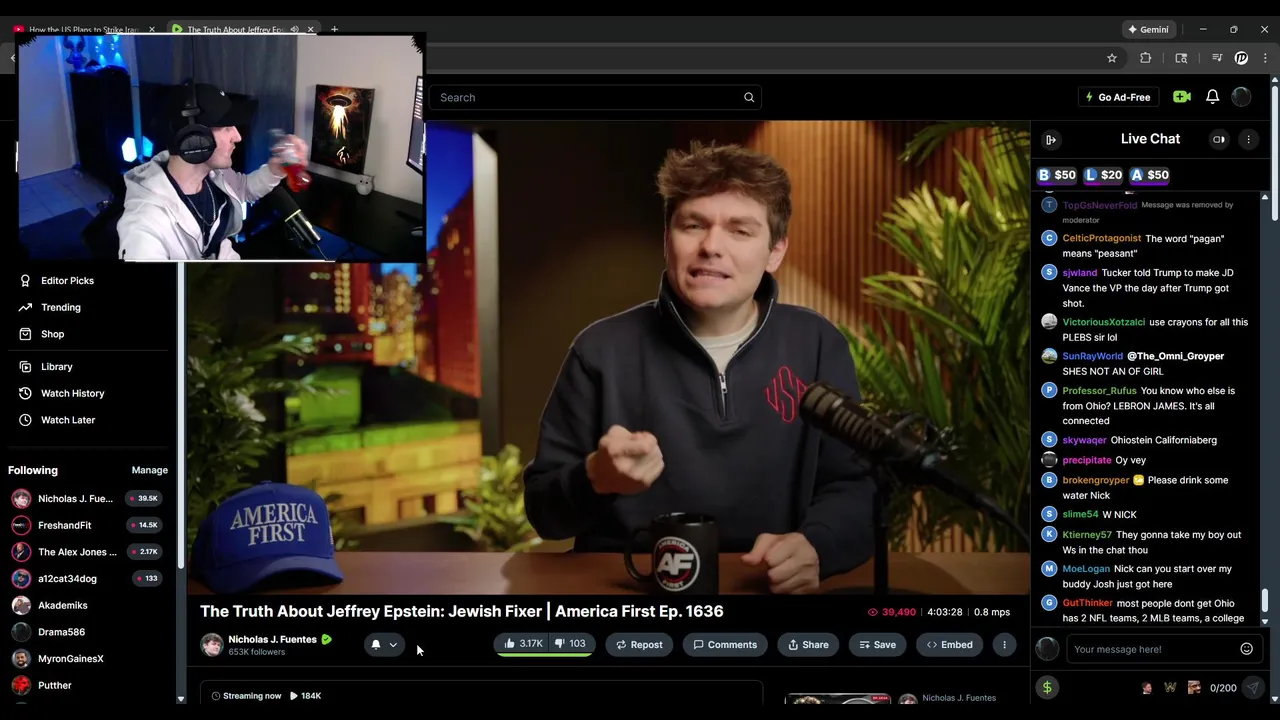This screenshot has height=720, width=1280.
Task: Click the Go Ad-Free button
Action: (x=1116, y=97)
